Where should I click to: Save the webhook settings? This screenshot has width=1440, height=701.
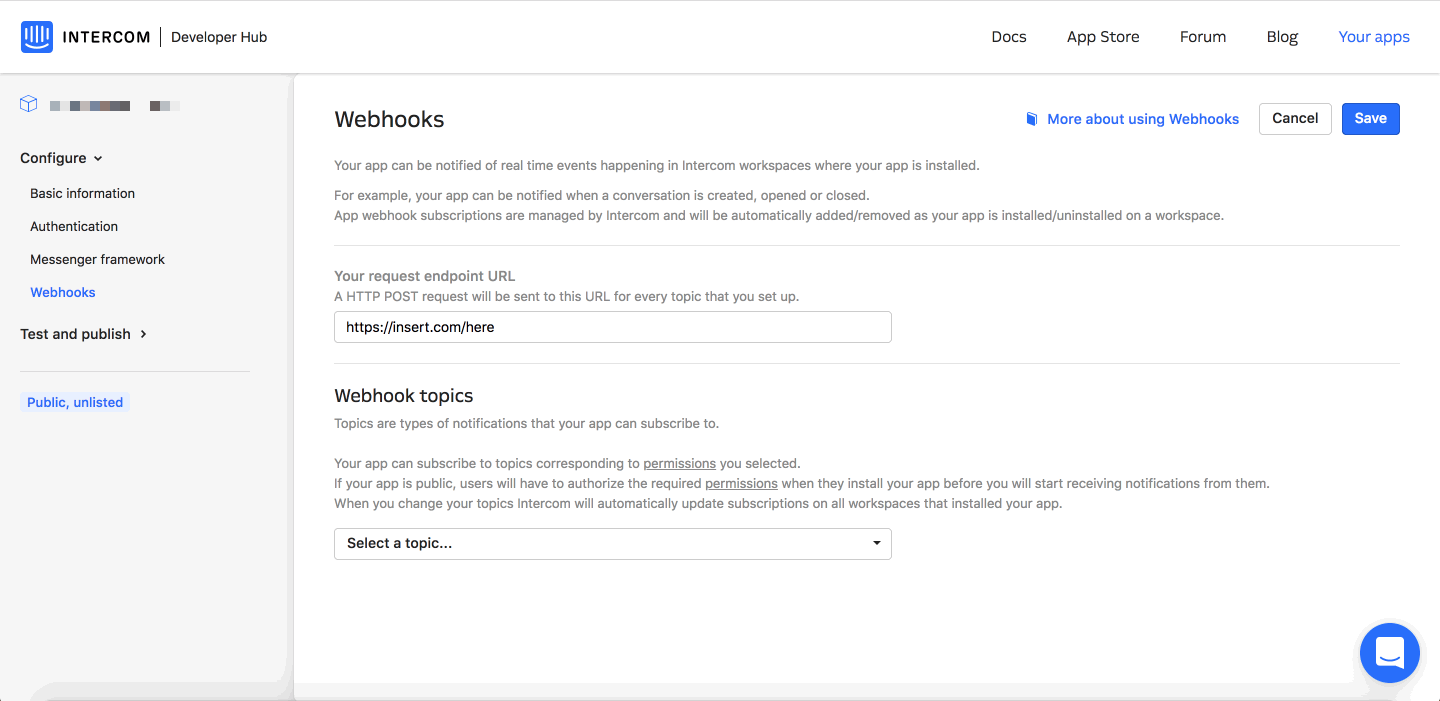(1370, 118)
